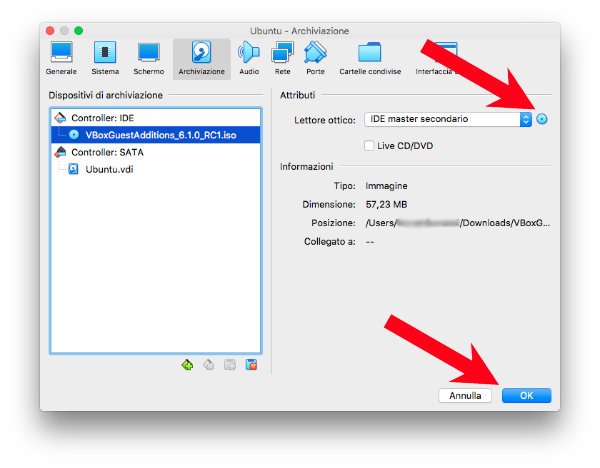Select VBoxGuestAdditions_6.1.0_RC1.iso disc entry
This screenshot has width=600, height=468.
tap(155, 135)
